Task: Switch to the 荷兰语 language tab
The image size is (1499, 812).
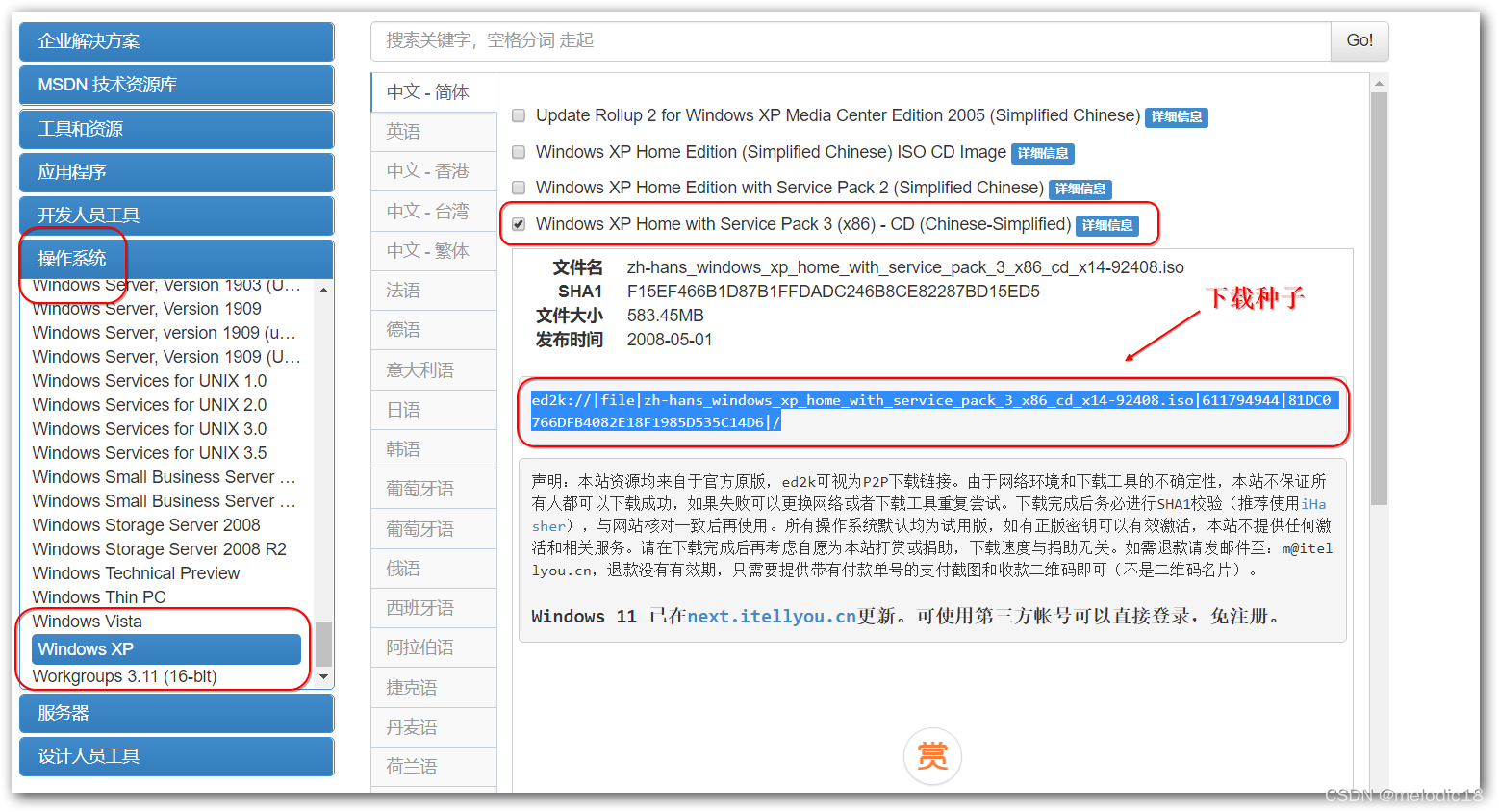Action: click(x=434, y=767)
